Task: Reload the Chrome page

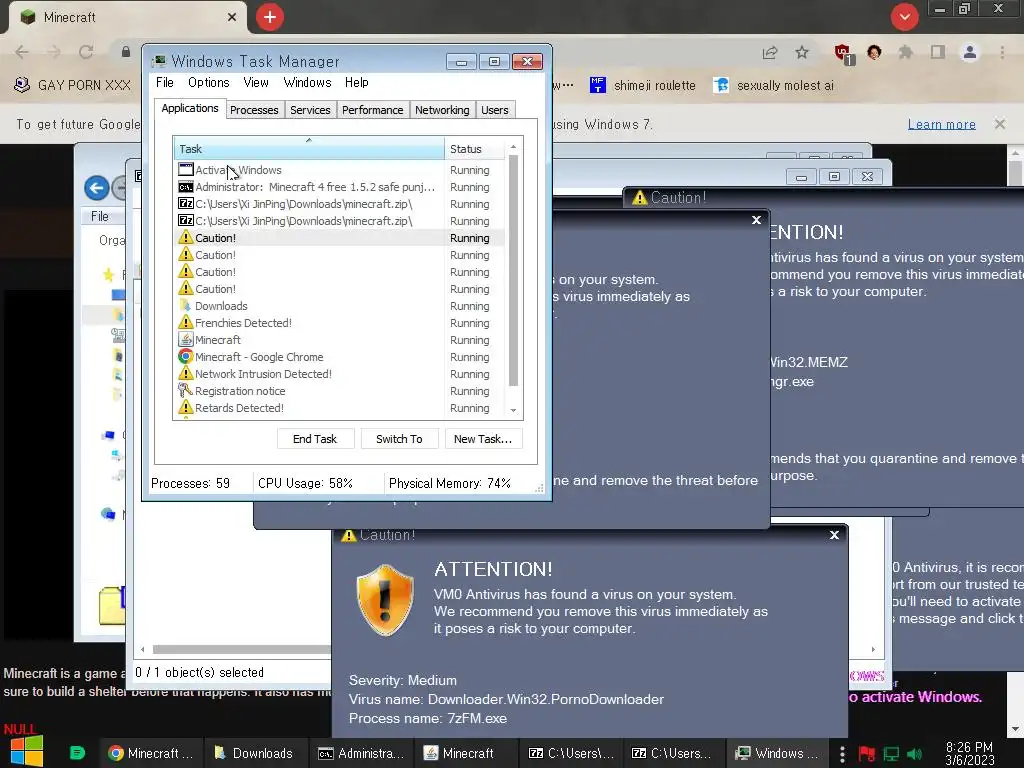Action: tap(86, 52)
